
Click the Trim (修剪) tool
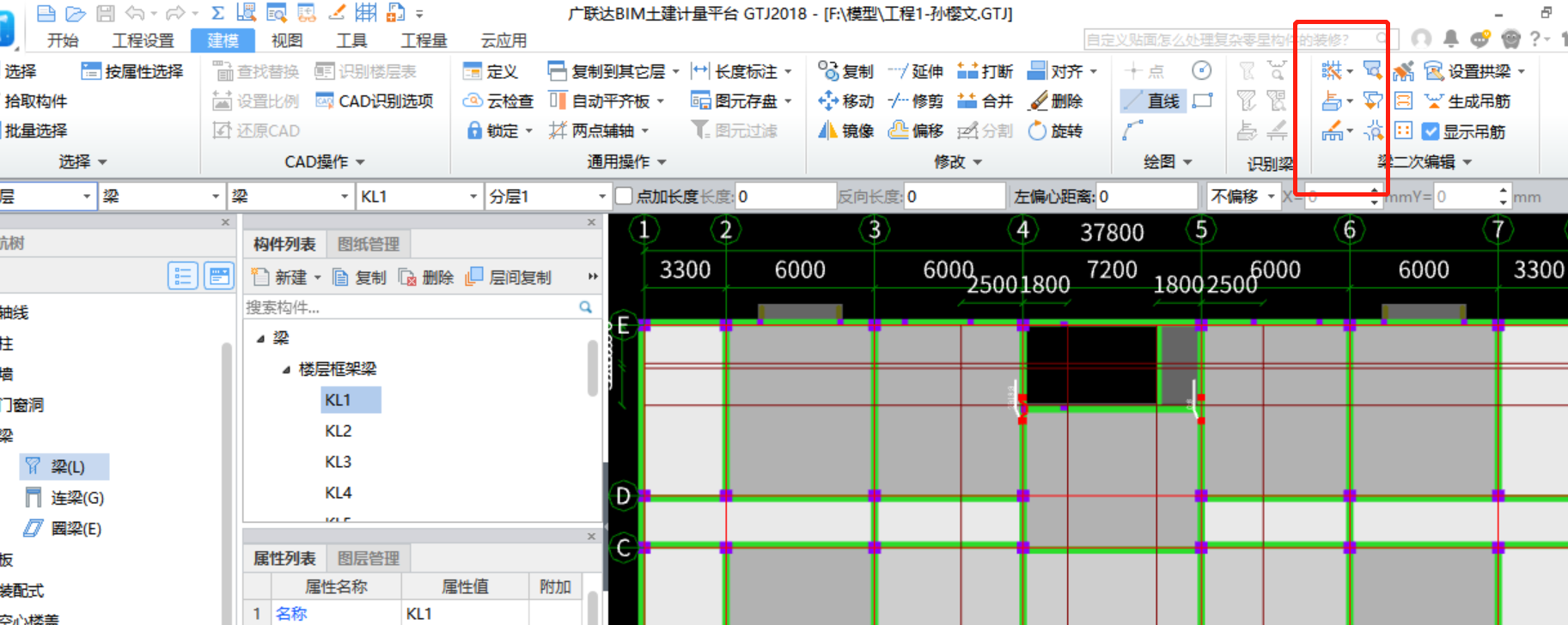[915, 101]
